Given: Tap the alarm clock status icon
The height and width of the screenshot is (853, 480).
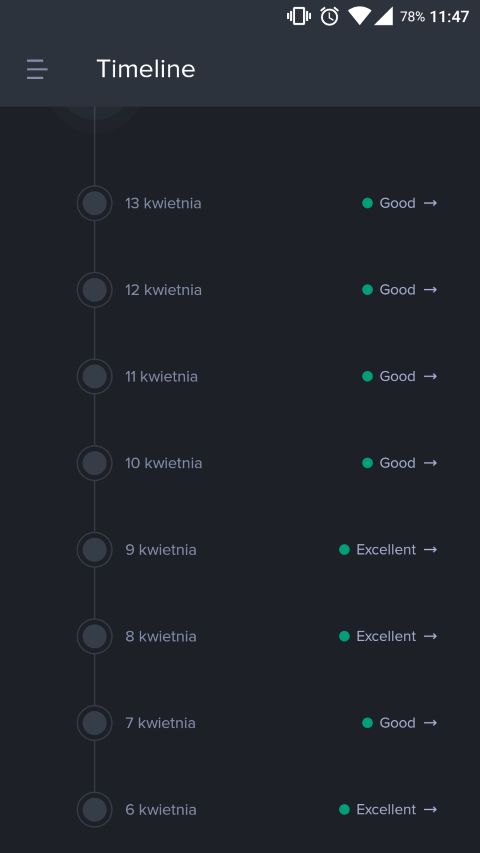Looking at the screenshot, I should point(329,16).
